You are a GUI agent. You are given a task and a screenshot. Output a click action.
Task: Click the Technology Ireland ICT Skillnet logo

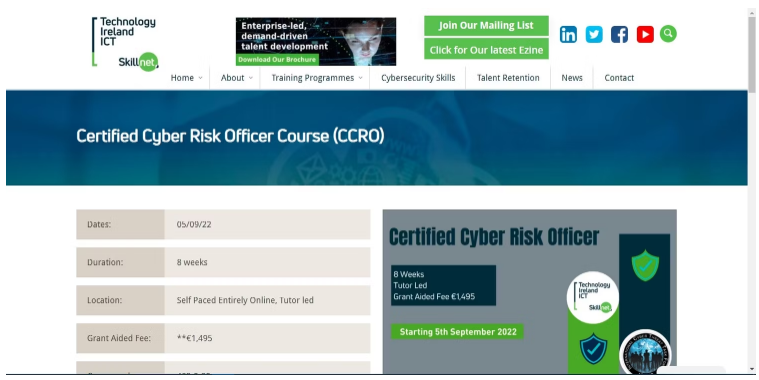pyautogui.click(x=125, y=44)
